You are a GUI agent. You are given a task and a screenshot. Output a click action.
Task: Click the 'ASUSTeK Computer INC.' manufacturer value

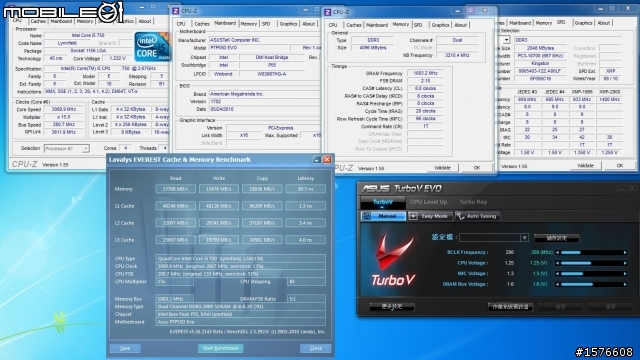(264, 40)
